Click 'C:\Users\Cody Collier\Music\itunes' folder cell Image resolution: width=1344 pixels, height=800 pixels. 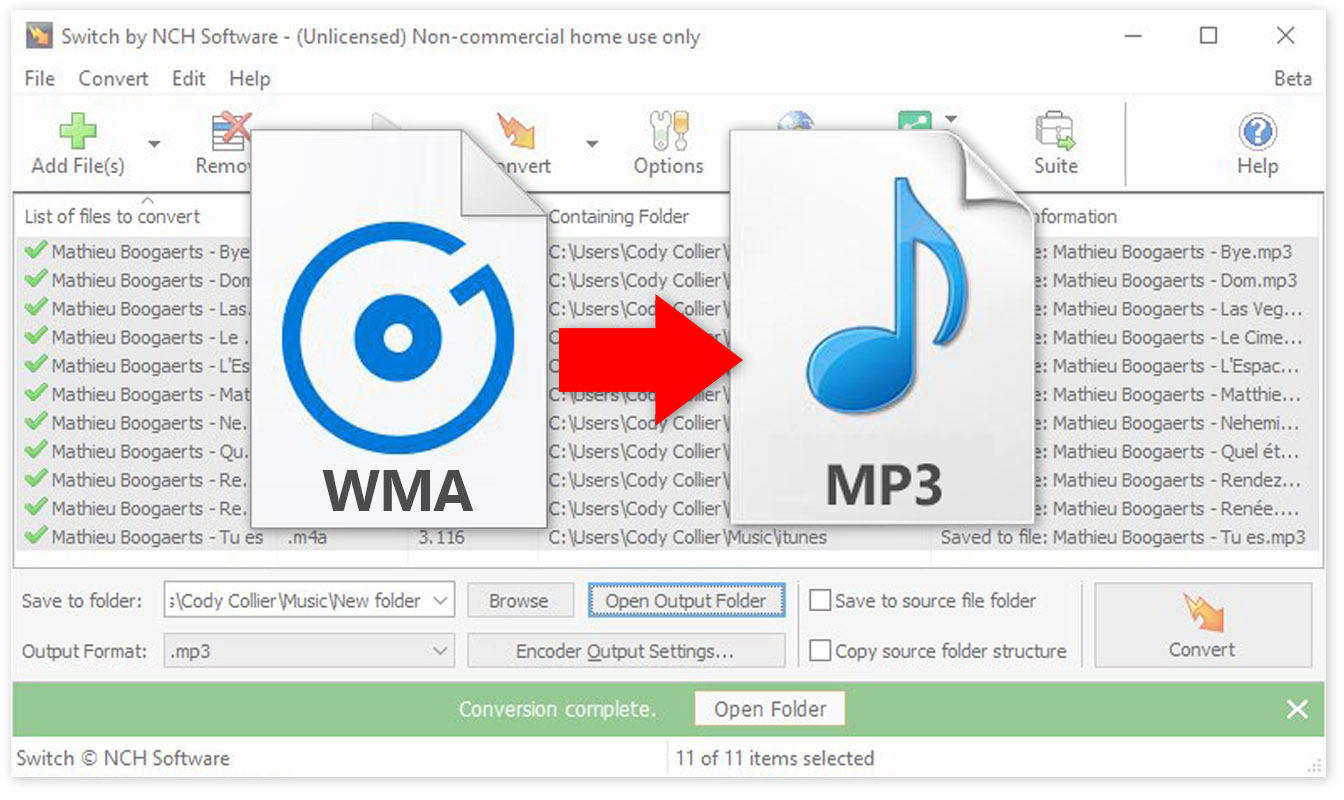coord(687,537)
